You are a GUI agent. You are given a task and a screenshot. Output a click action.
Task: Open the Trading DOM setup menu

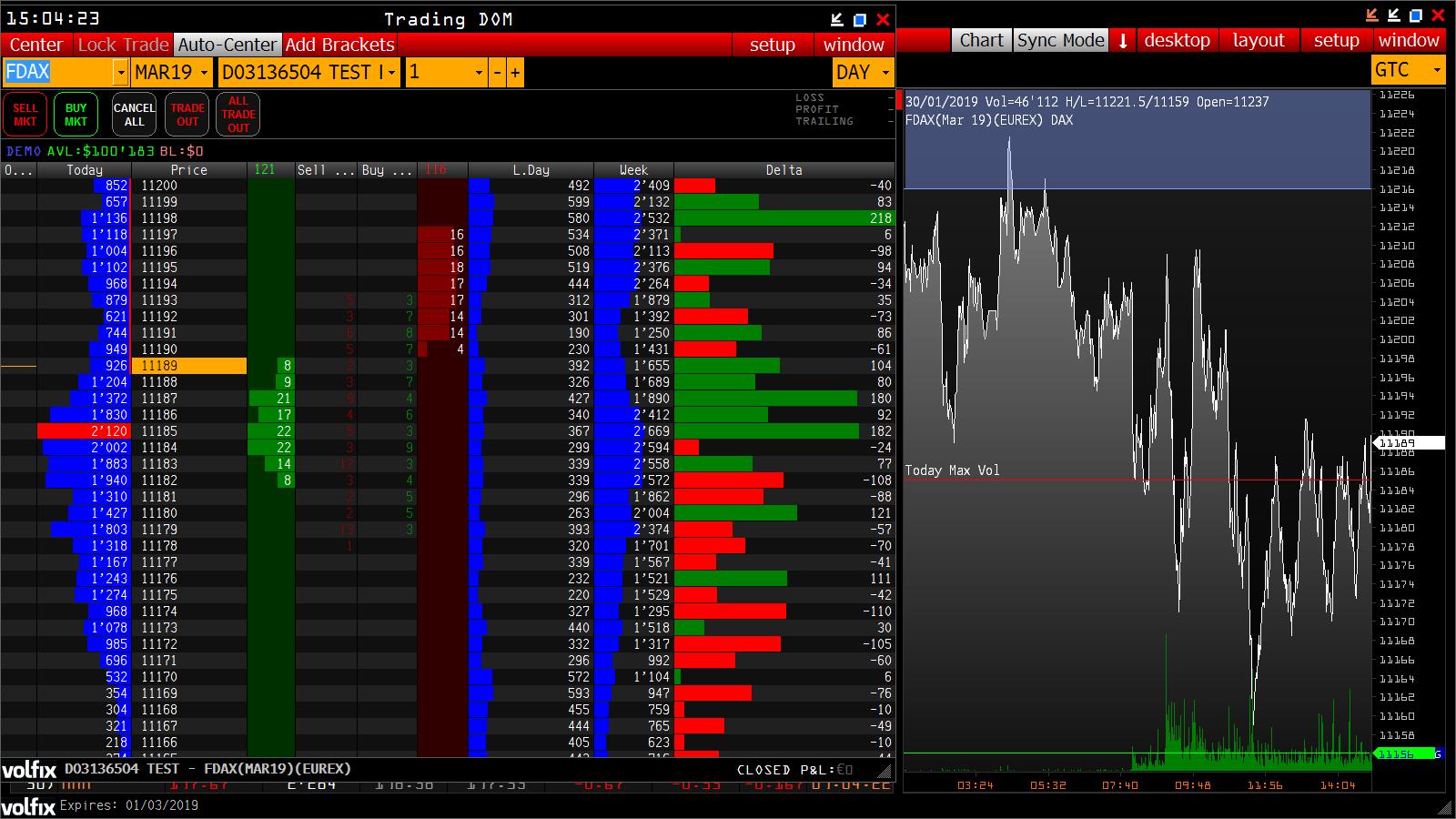[x=773, y=45]
